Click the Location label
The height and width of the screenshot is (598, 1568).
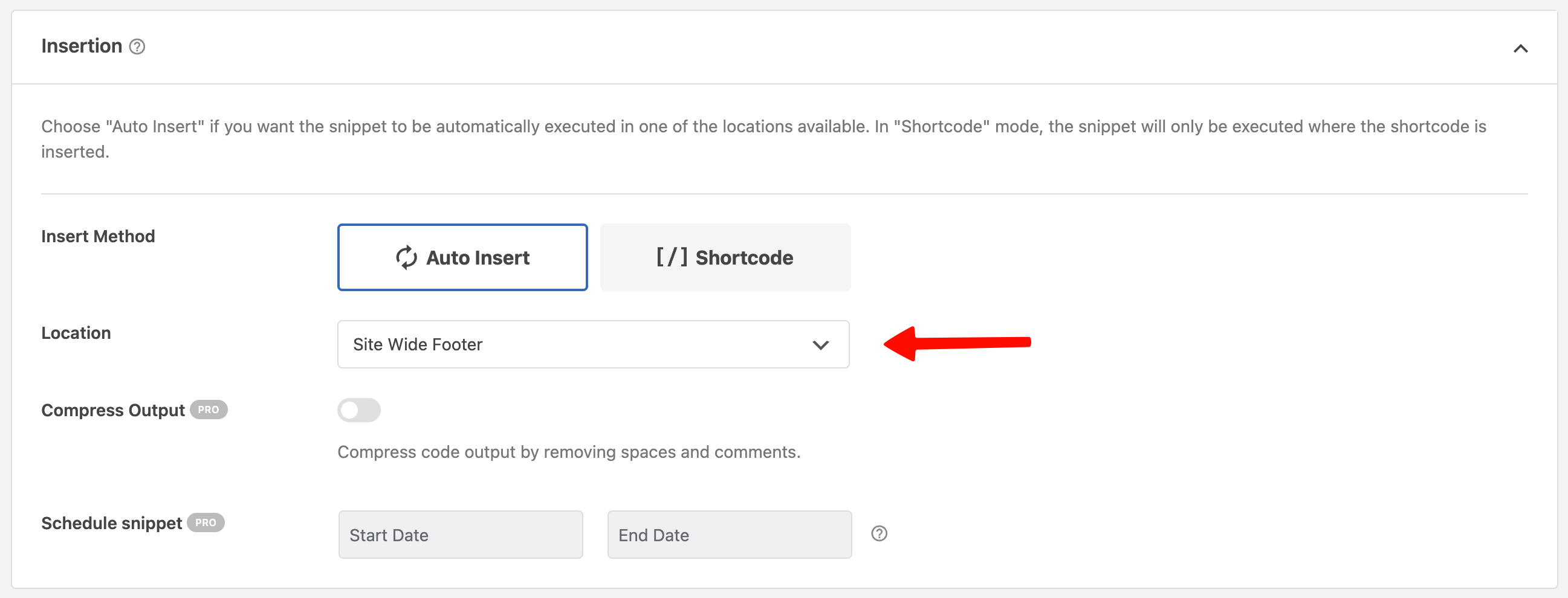(76, 333)
